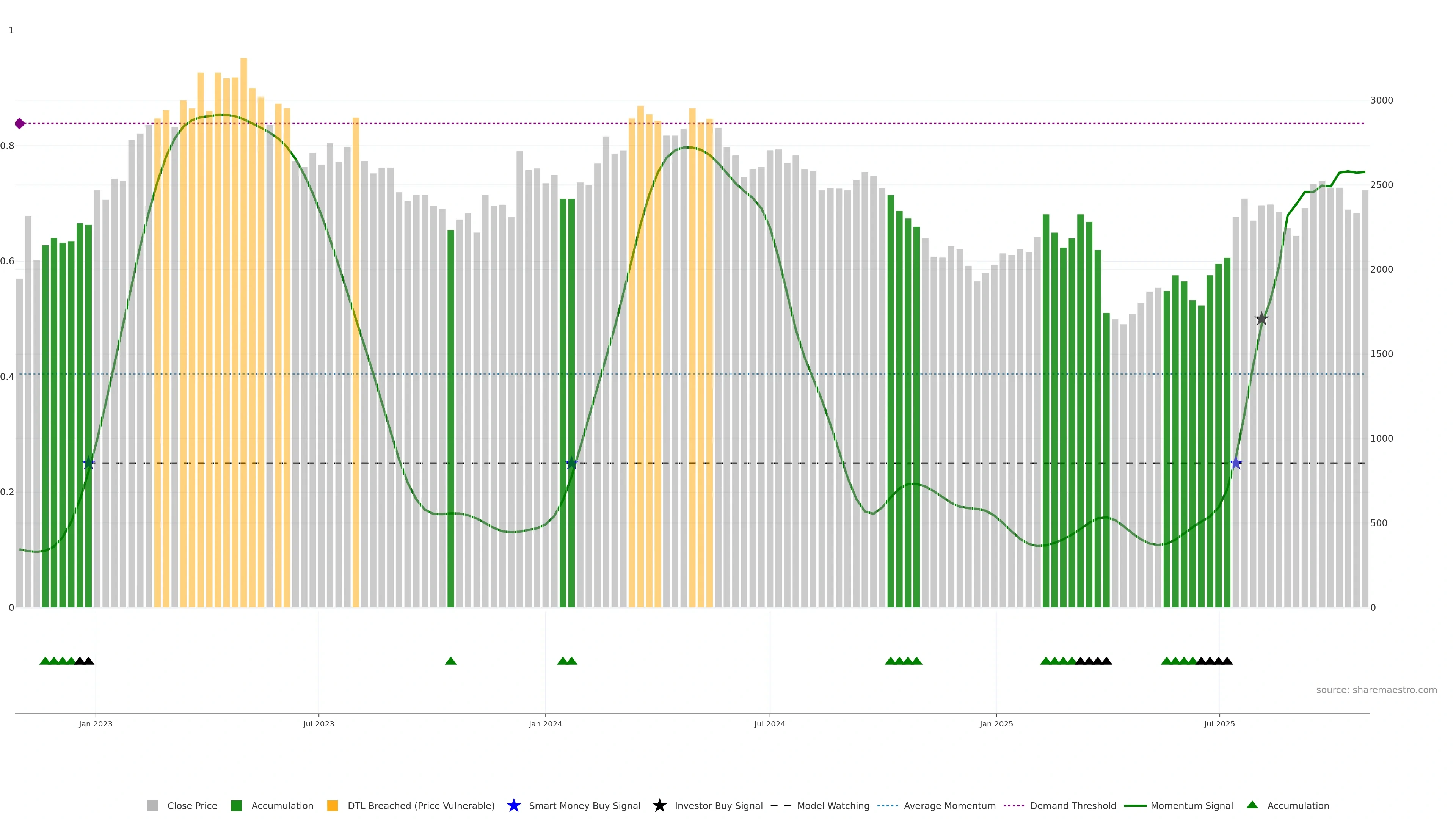Click the green triangle Accumulation legend icon
The width and height of the screenshot is (1456, 819).
tap(1252, 805)
